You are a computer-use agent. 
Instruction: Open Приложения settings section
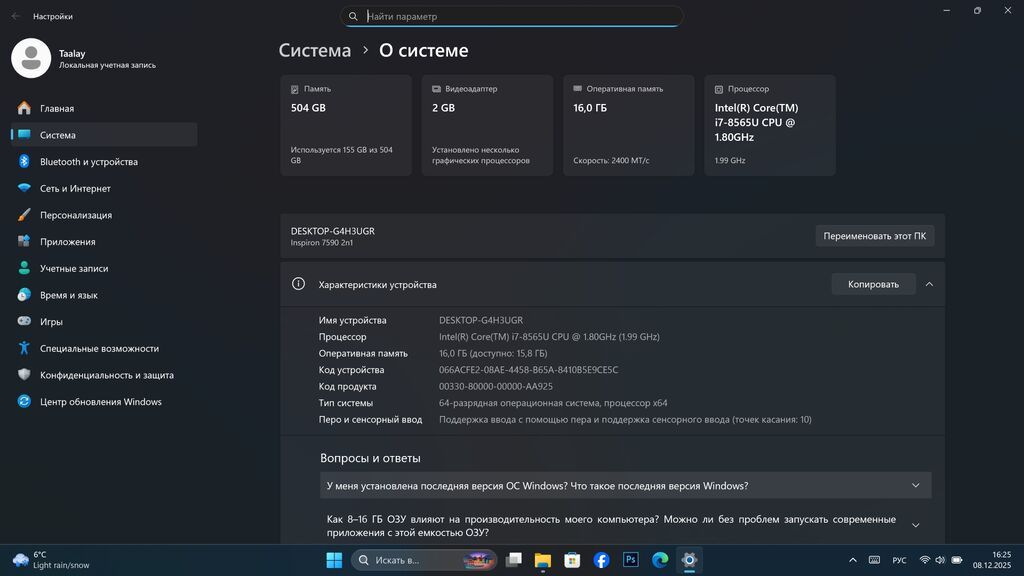(104, 242)
